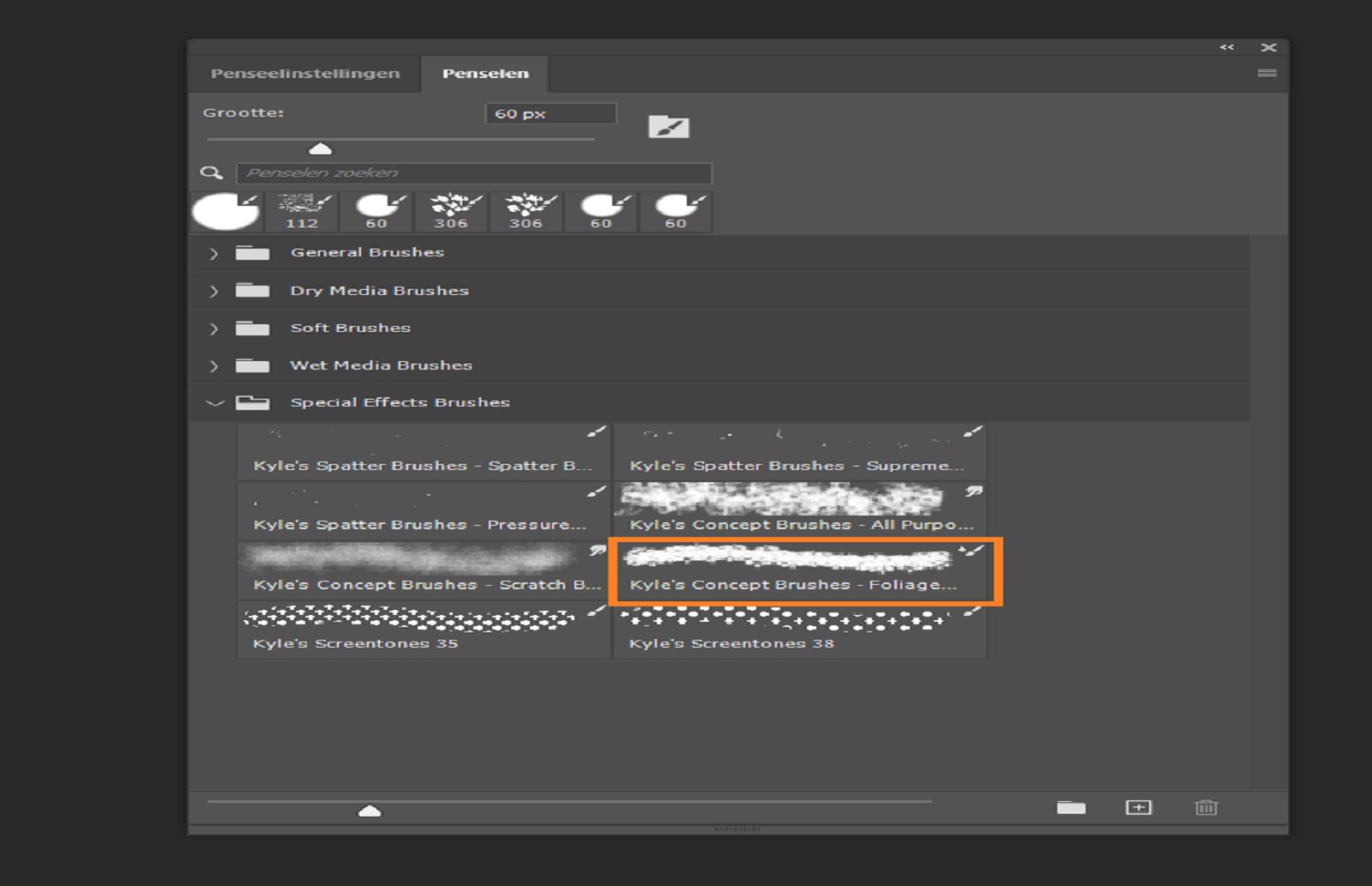This screenshot has width=1372, height=886.
Task: Collapse the Special Effects Brushes folder chevron
Action: coord(214,403)
